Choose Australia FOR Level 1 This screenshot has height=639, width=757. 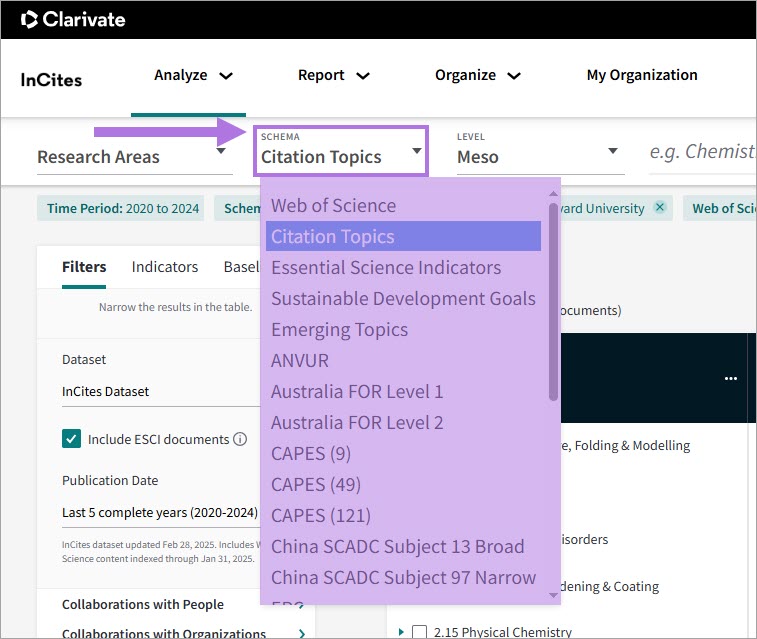pos(403,391)
